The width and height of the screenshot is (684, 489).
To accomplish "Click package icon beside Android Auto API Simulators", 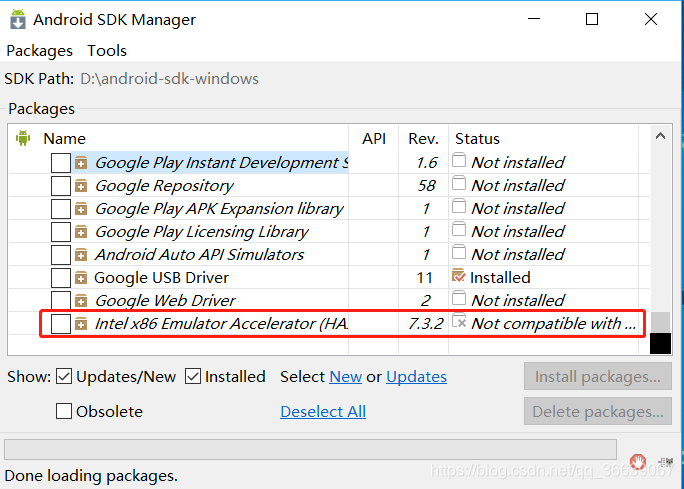I will point(81,256).
